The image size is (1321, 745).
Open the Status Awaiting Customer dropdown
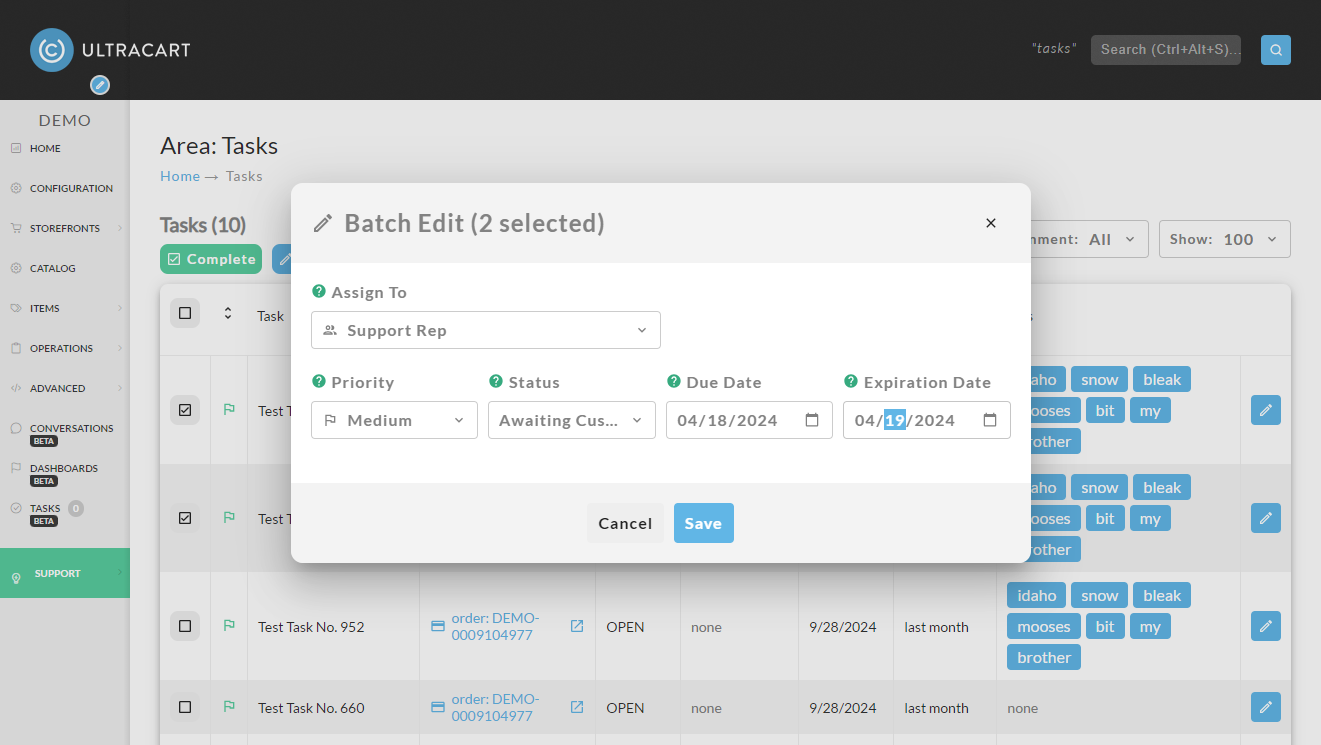[571, 420]
